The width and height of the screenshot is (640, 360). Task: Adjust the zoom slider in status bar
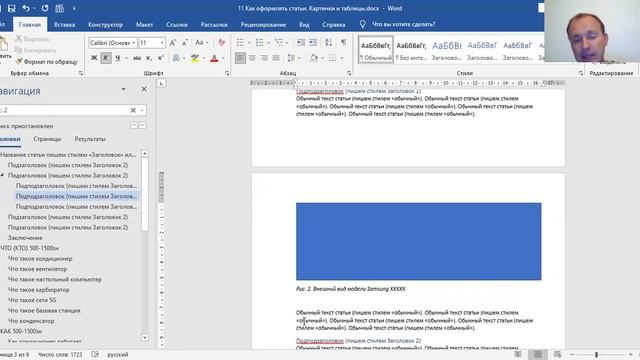pyautogui.click(x=596, y=355)
